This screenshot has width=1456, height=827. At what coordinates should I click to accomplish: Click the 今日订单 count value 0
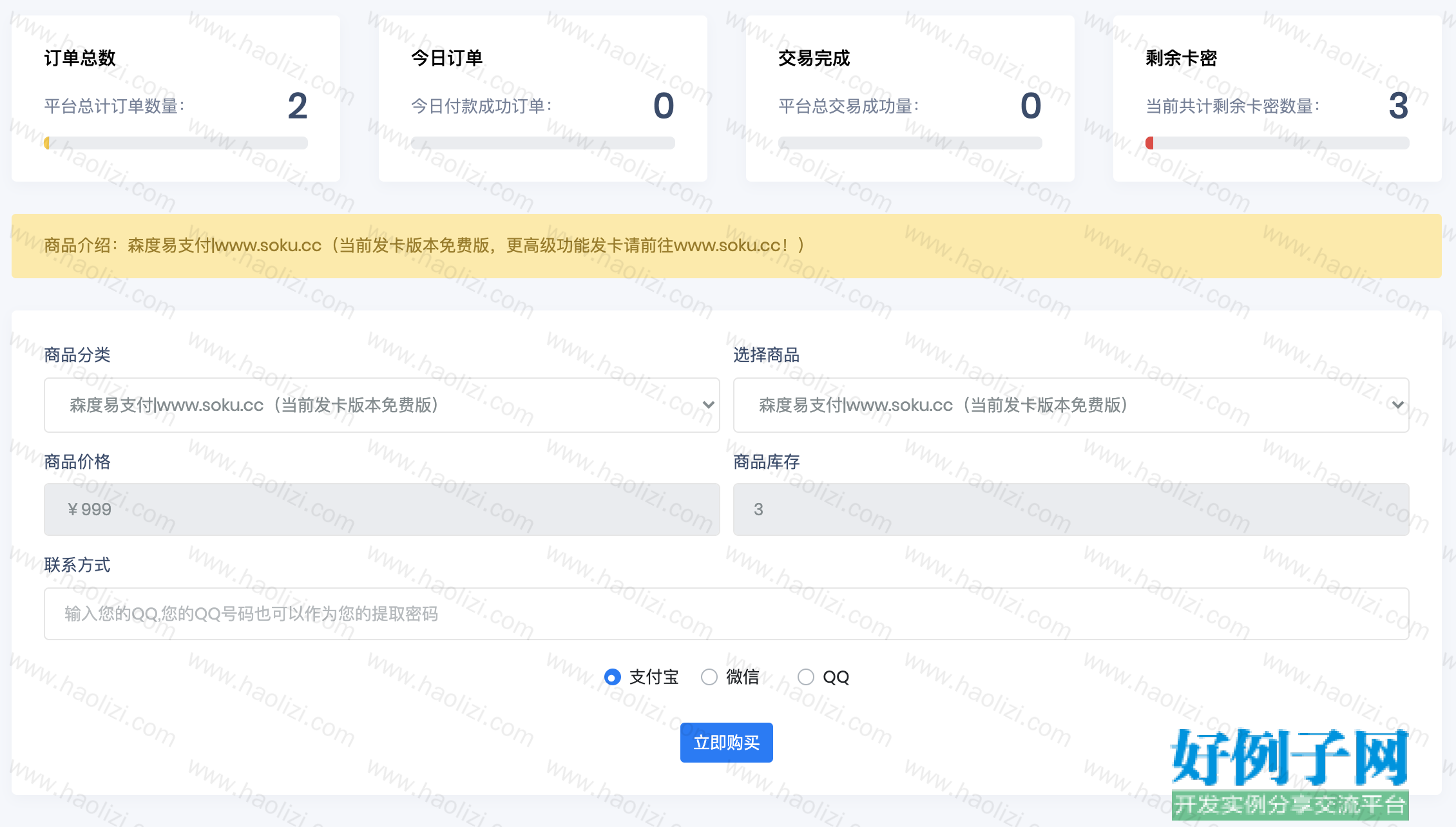(664, 106)
